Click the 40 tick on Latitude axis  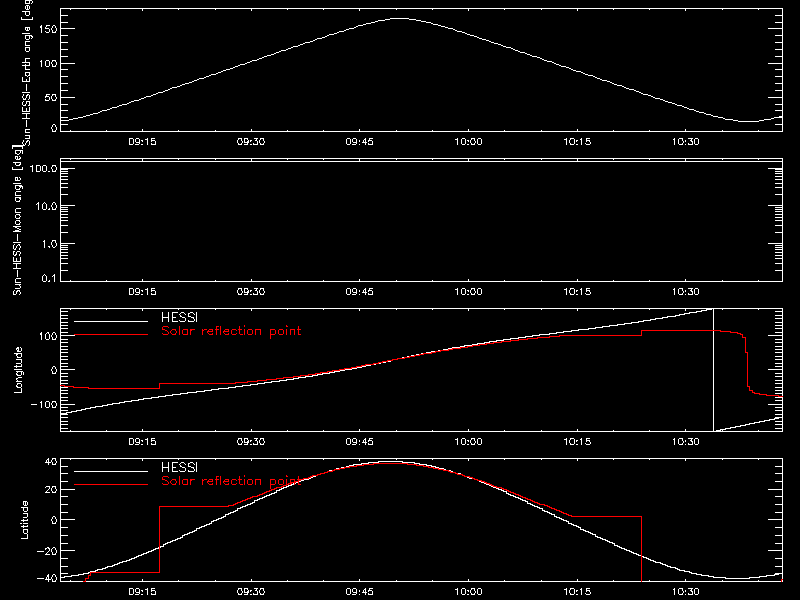pyautogui.click(x=51, y=462)
